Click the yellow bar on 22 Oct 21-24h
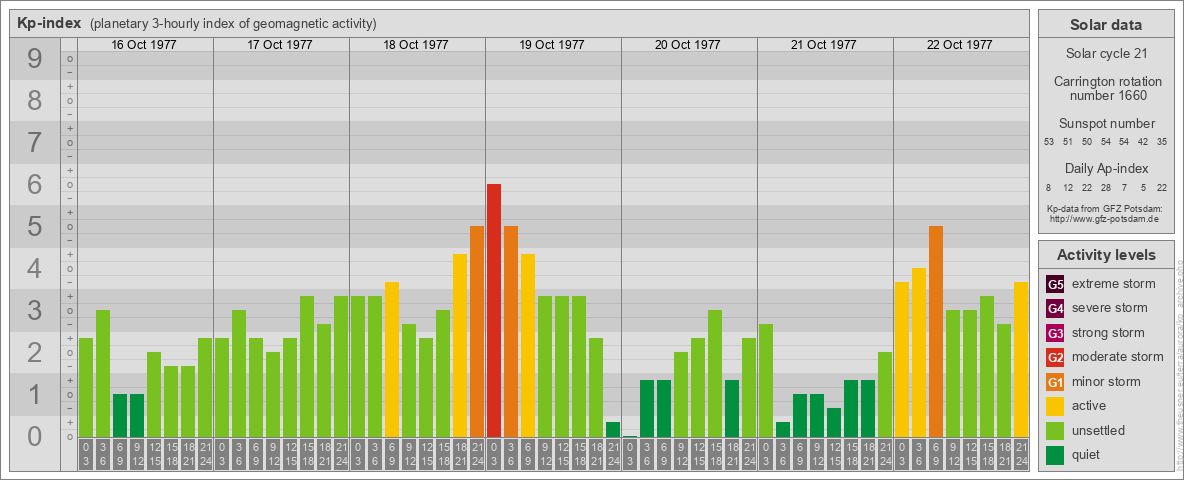 [1021, 359]
